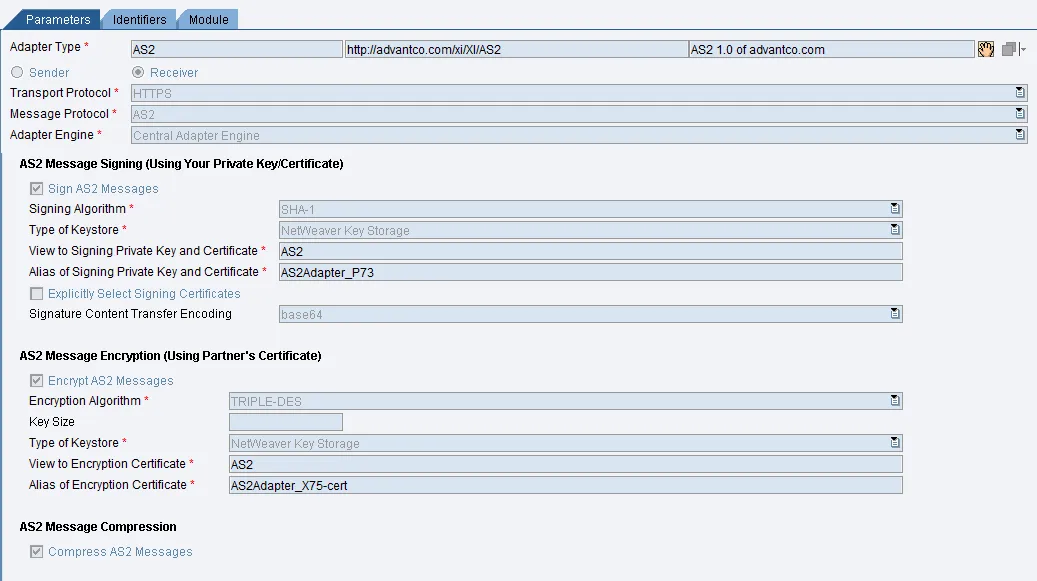Open the Adapter Engine dropdown
Screen dimensions: 1037x581
pos(1020,135)
